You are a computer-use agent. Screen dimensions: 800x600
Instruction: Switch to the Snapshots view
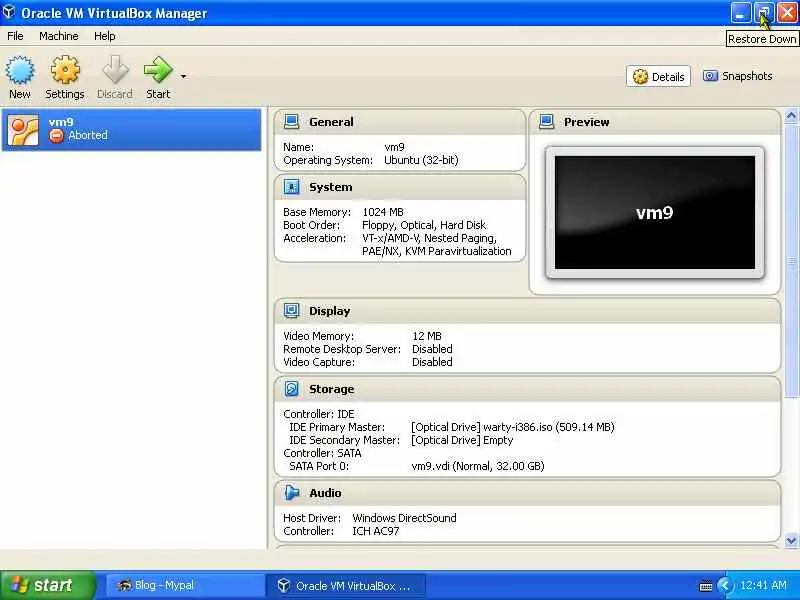738,76
